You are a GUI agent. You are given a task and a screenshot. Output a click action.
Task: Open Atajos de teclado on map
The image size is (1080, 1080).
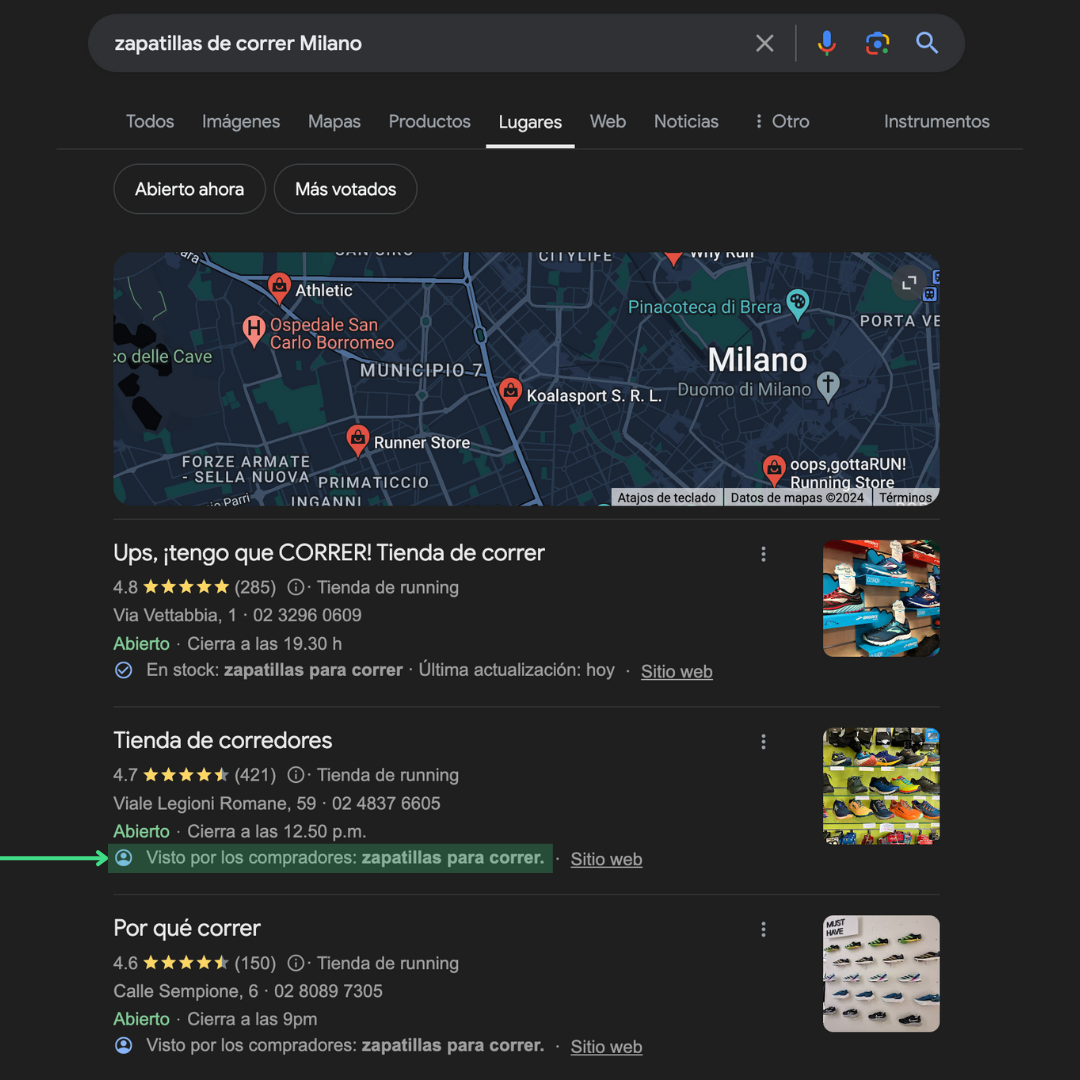[666, 497]
